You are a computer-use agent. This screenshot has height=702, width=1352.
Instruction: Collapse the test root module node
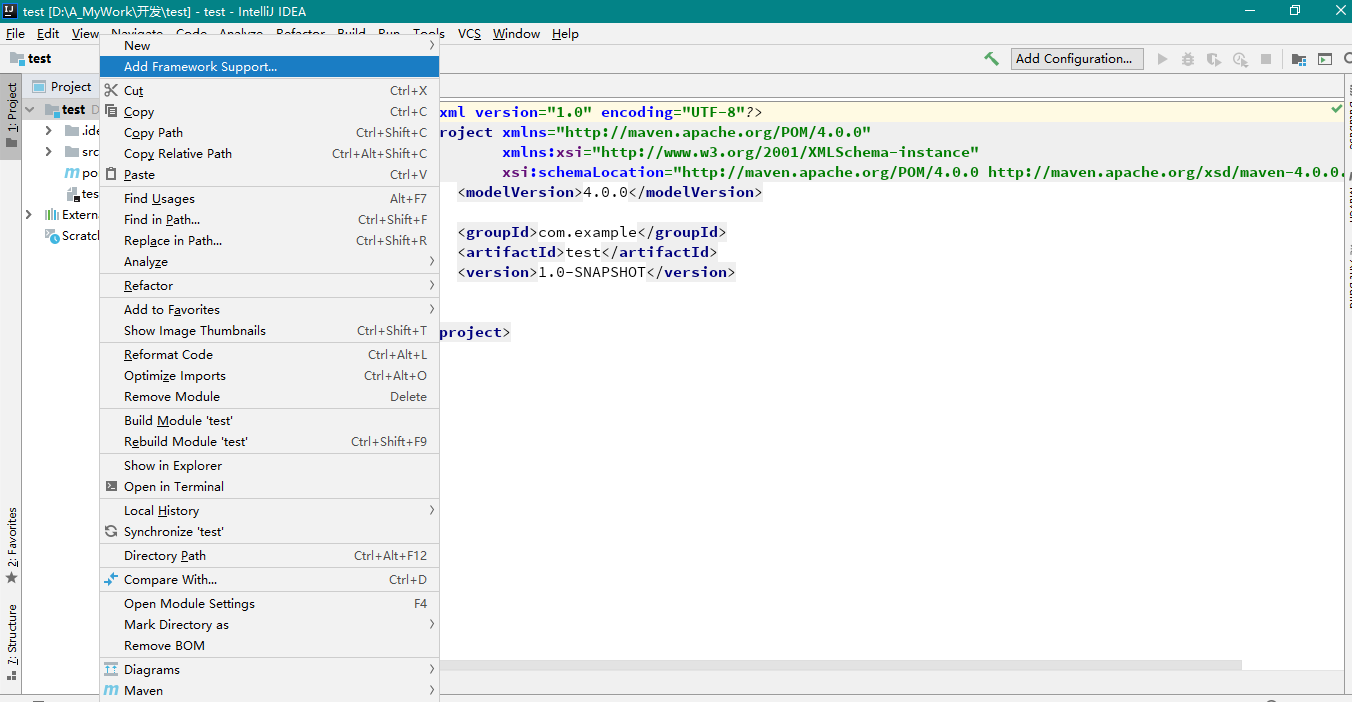click(30, 110)
